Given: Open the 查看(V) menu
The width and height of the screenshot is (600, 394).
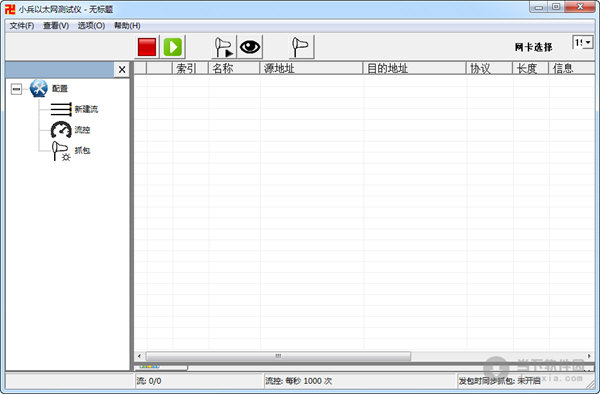Looking at the screenshot, I should pos(56,26).
